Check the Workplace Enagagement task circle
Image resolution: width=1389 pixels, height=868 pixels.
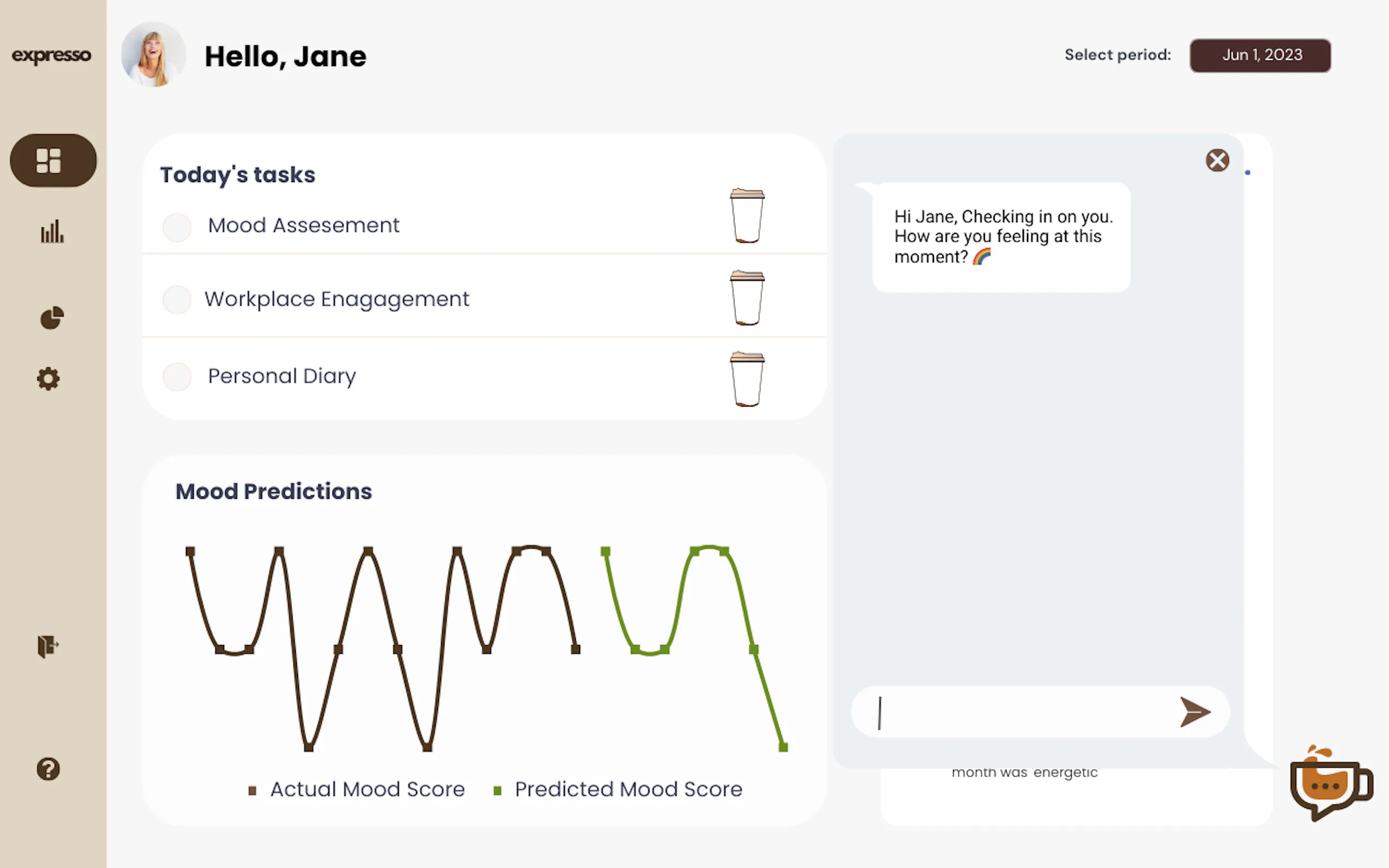point(177,300)
